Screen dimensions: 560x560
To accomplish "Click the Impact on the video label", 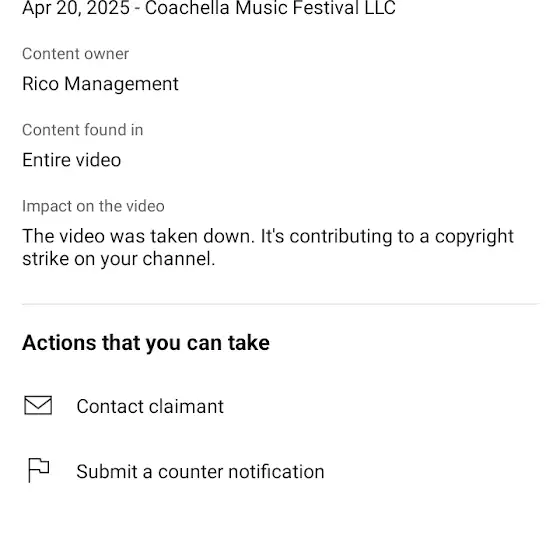I will (x=93, y=206).
